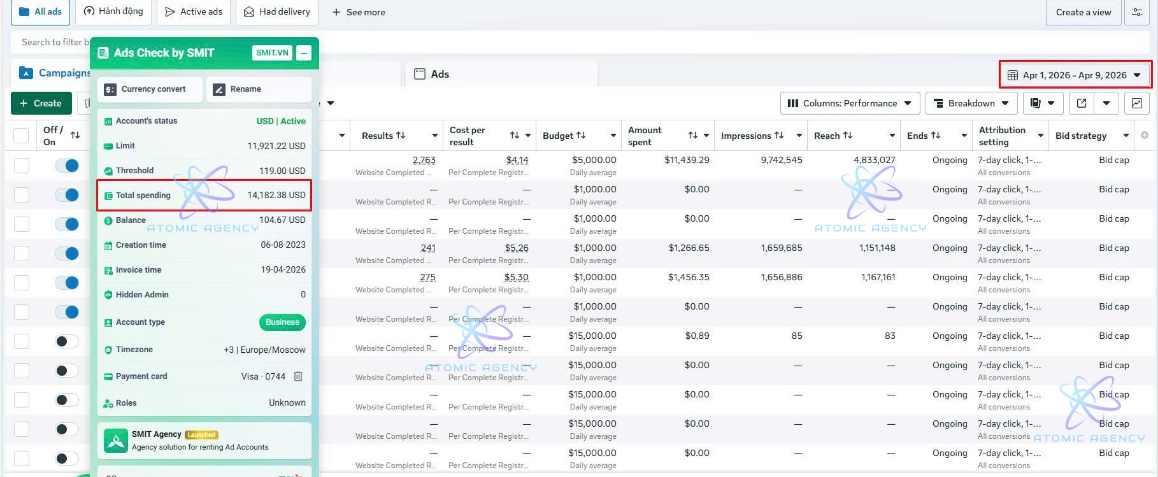Open the Apr 1 – Apr 9 date range picker

1075,75
